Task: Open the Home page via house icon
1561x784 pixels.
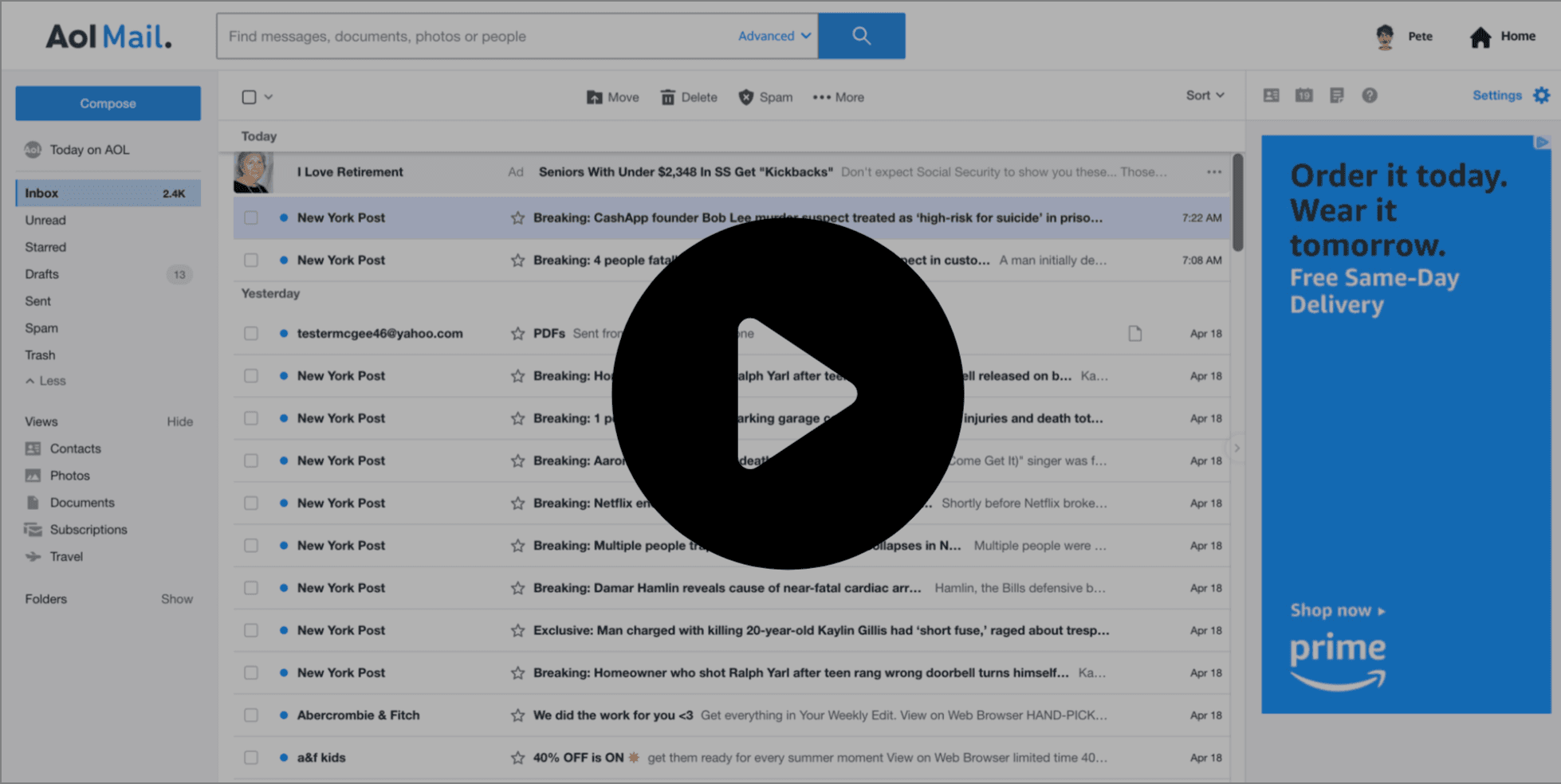Action: [x=1480, y=37]
